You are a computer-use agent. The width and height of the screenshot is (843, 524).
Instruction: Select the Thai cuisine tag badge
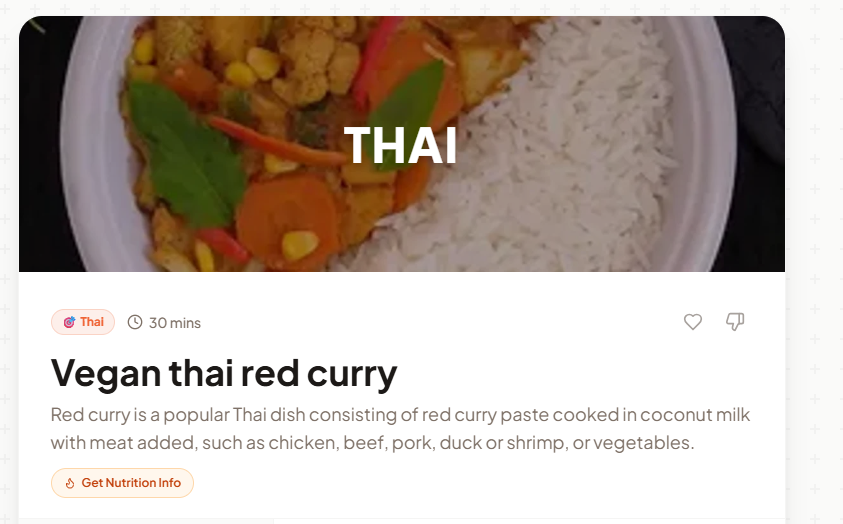[83, 322]
